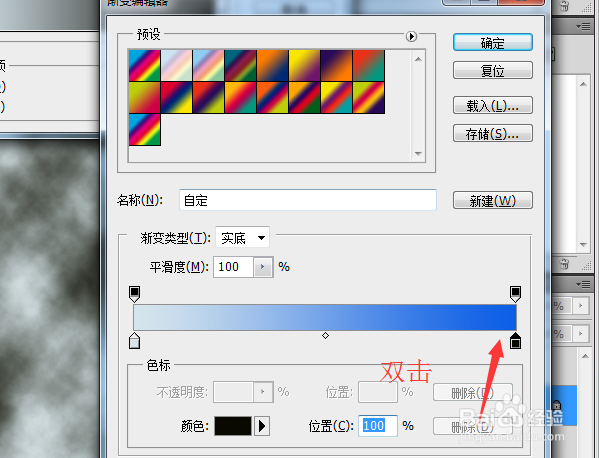This screenshot has width=599, height=458.
Task: Click the 复位 button
Action: tap(493, 70)
